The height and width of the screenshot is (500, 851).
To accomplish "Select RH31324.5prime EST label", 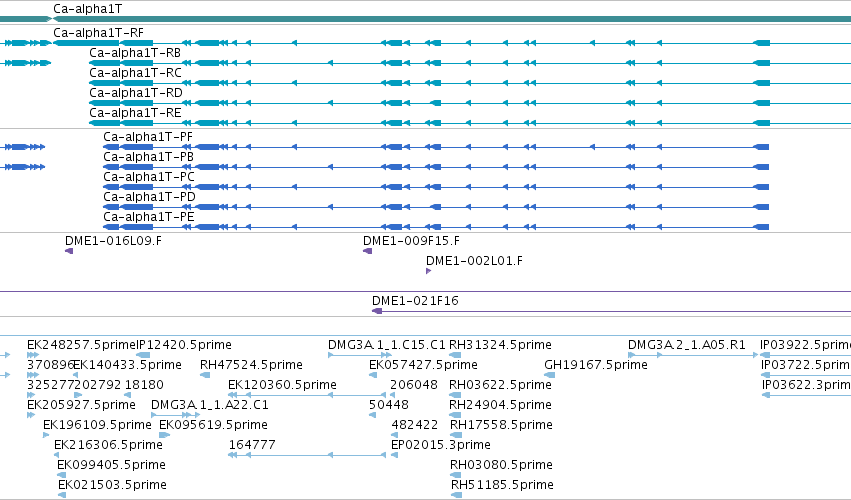I will click(500, 345).
